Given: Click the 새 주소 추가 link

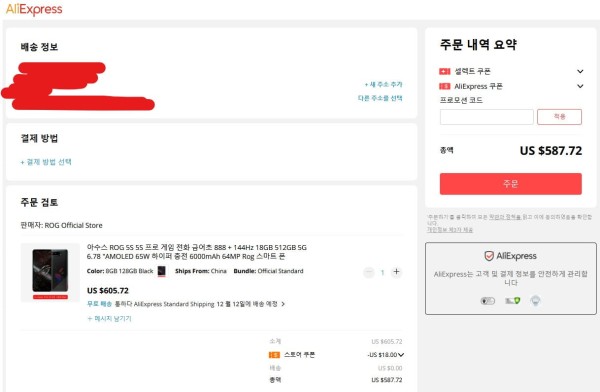Looking at the screenshot, I should (x=383, y=84).
